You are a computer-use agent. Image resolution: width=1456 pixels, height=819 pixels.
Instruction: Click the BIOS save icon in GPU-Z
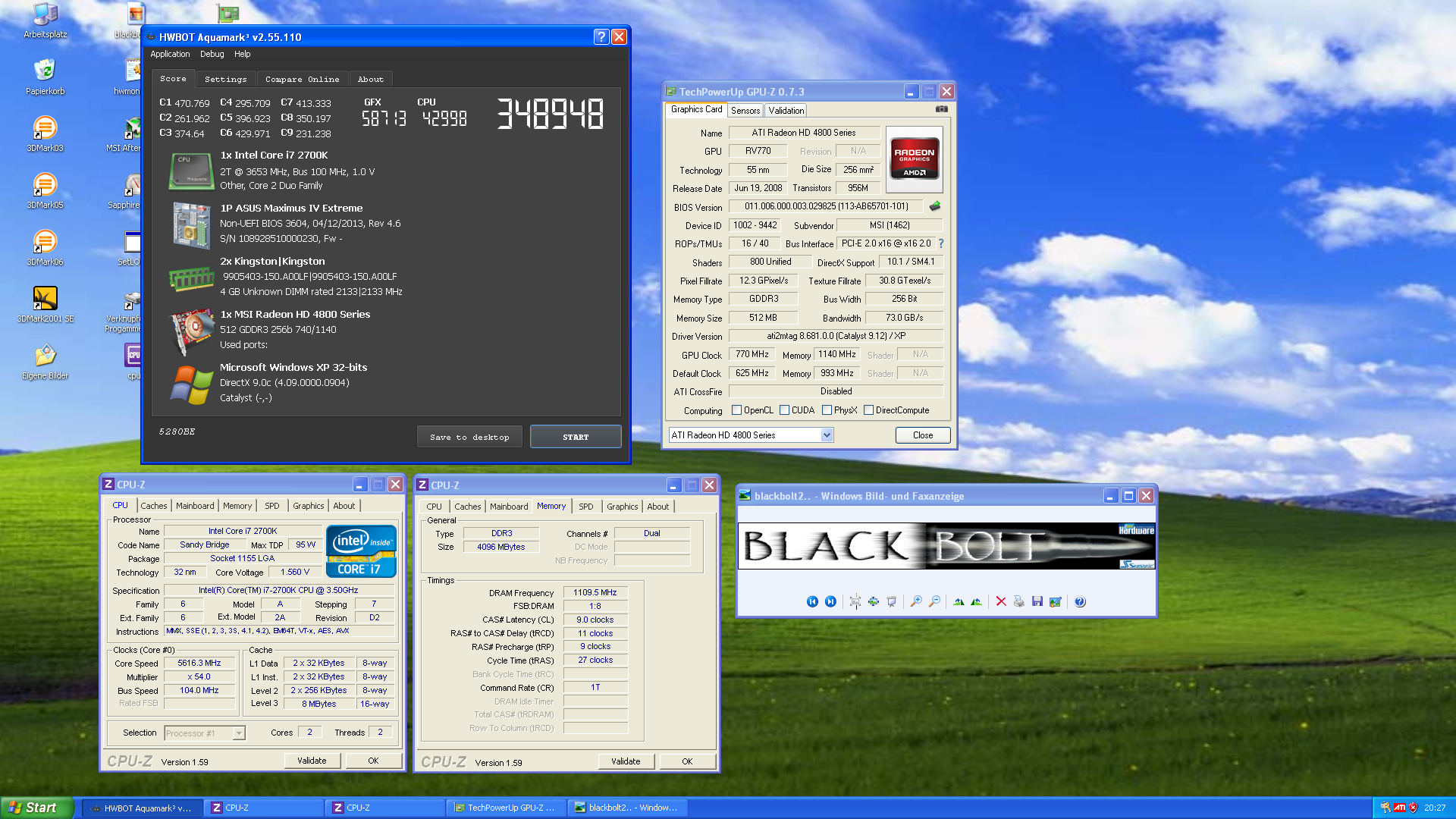point(935,206)
